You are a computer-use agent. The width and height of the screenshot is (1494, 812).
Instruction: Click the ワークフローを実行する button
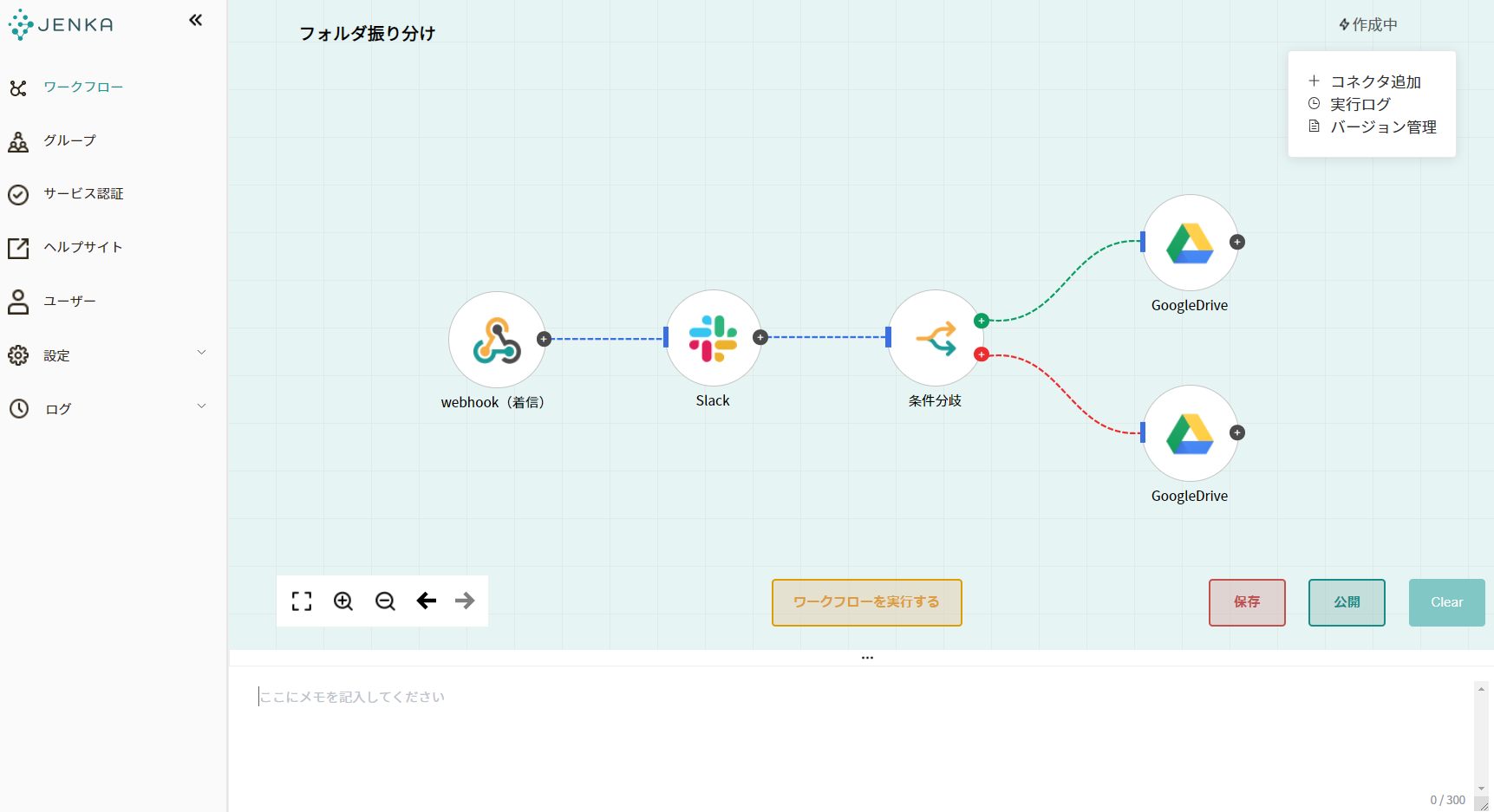pyautogui.click(x=867, y=602)
